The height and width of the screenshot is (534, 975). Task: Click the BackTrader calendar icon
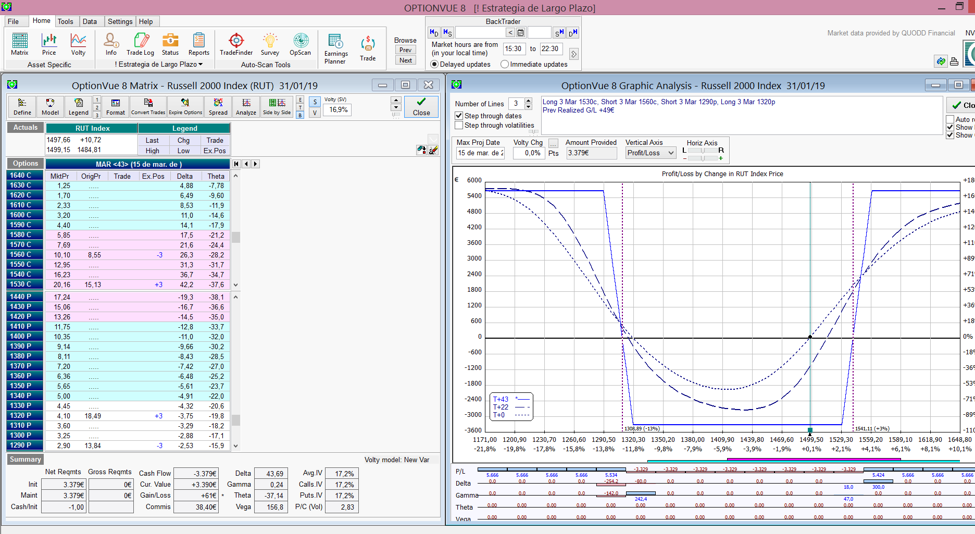521,32
